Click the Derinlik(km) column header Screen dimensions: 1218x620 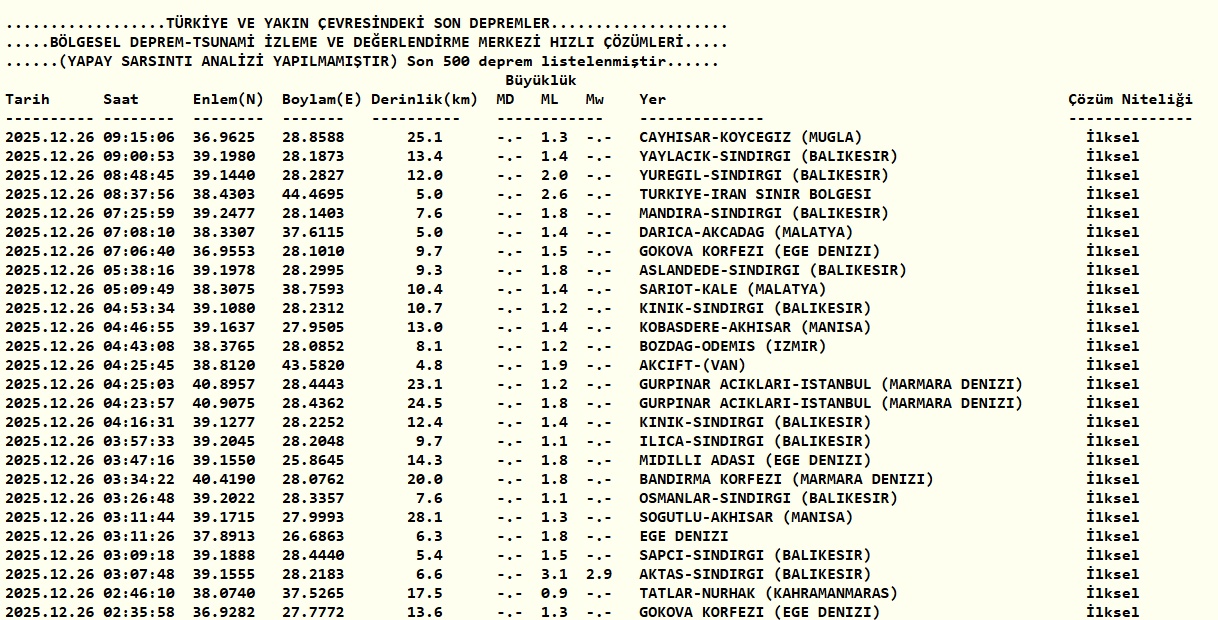pyautogui.click(x=424, y=99)
